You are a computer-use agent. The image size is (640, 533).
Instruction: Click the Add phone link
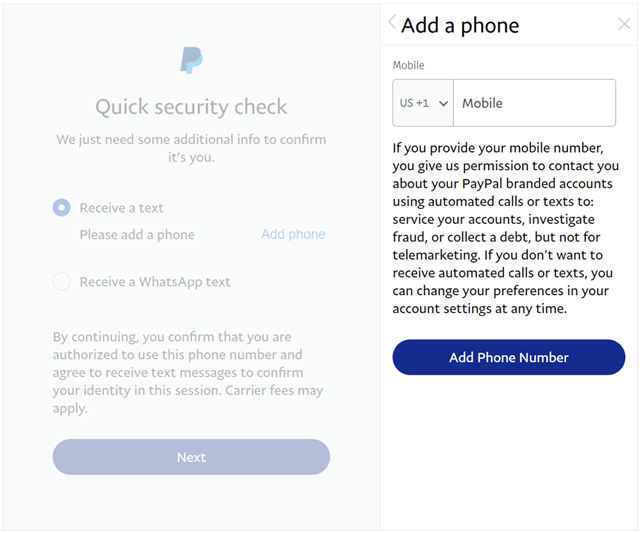tap(293, 234)
